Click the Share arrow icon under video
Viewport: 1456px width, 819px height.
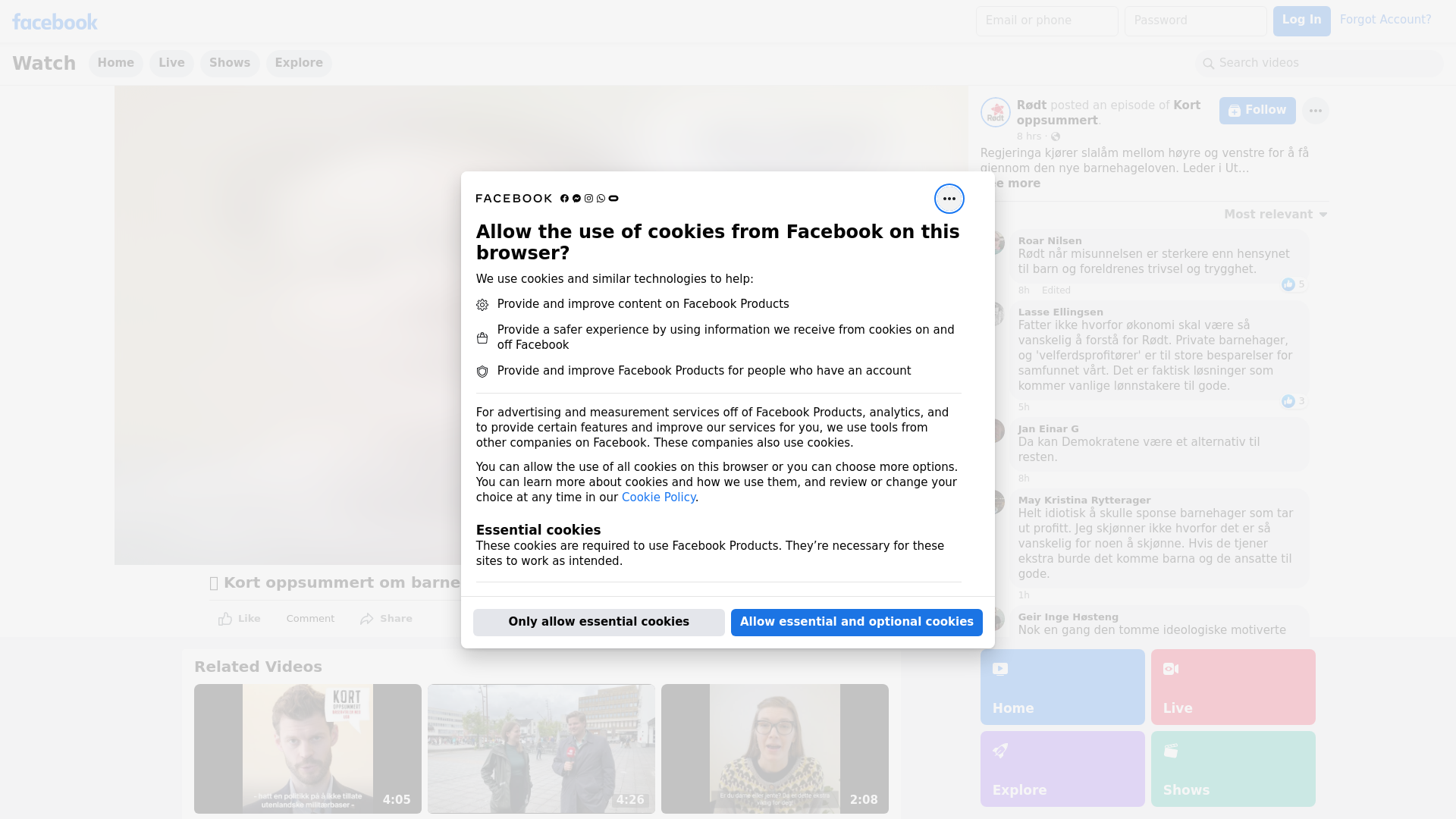[367, 619]
